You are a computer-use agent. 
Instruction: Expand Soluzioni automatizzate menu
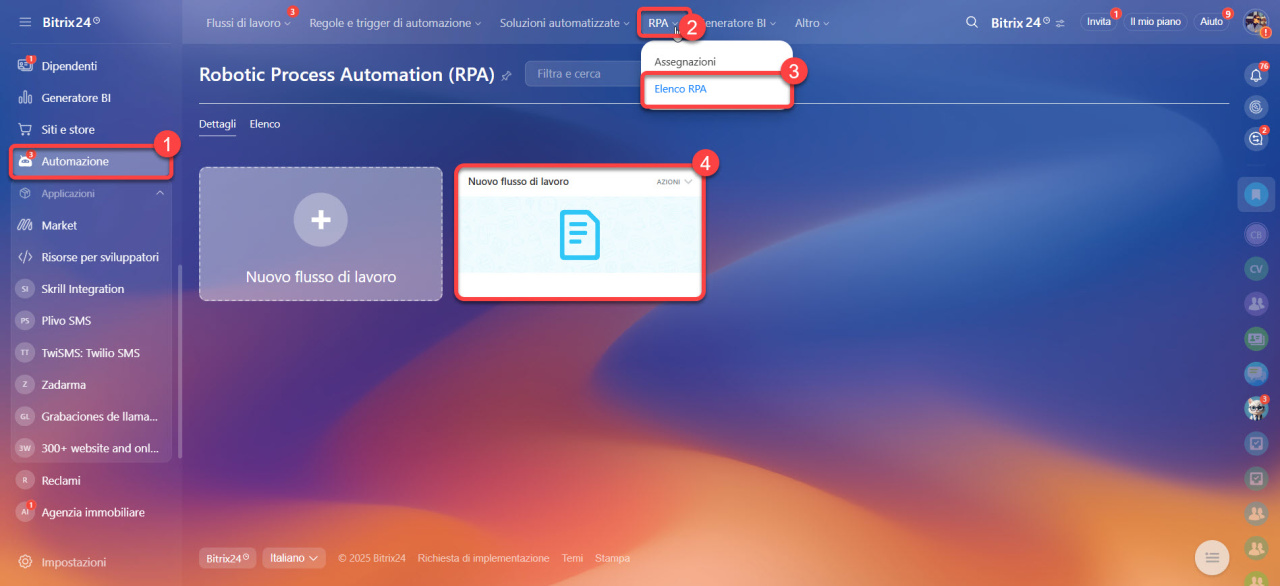point(564,23)
